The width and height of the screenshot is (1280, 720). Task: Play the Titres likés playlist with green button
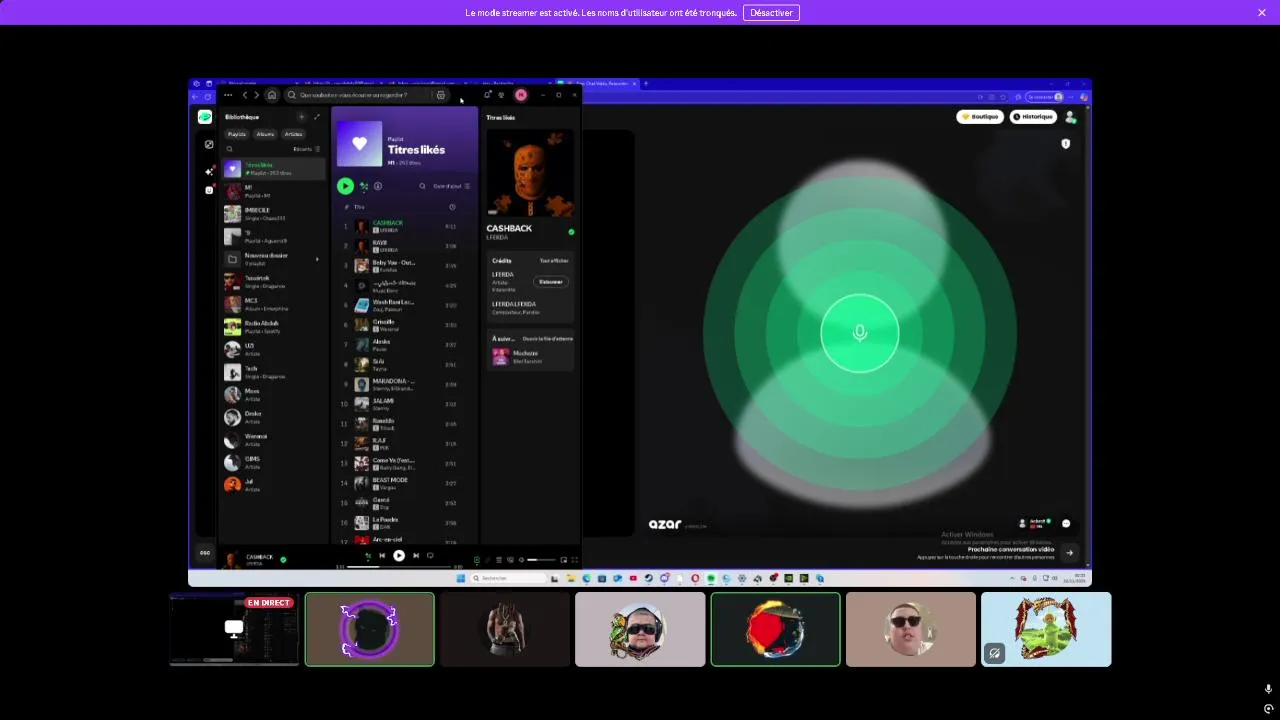coord(345,185)
